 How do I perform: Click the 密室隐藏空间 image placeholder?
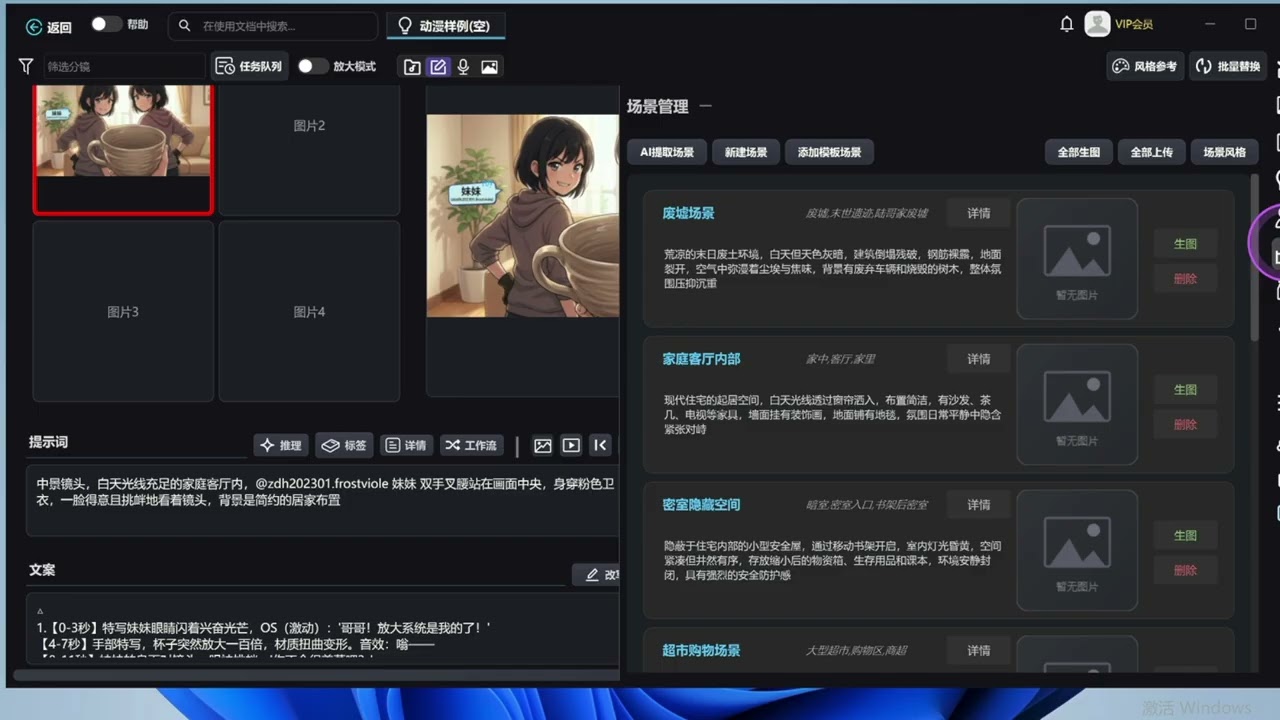[1077, 550]
